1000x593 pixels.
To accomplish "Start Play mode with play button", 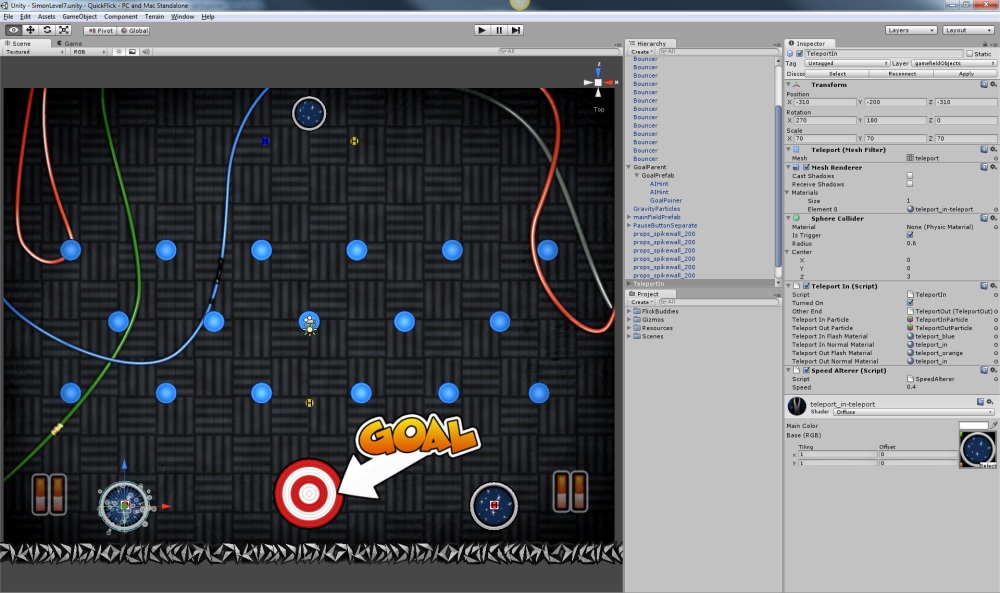I will click(482, 30).
